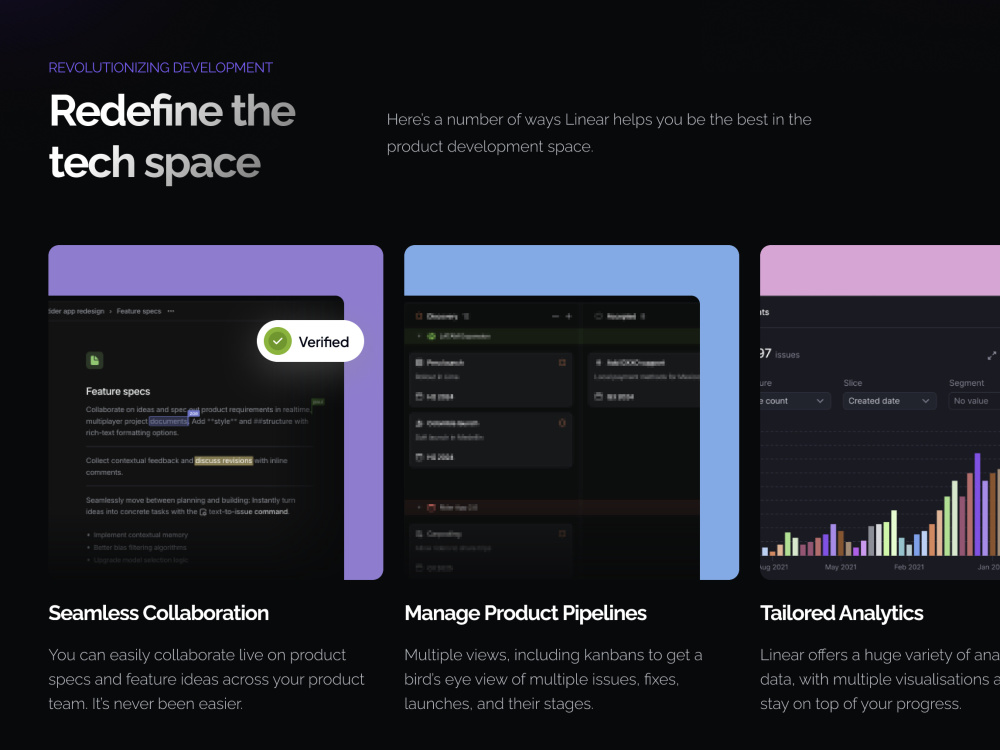
Task: Click the Manage Product Pipelines preview image
Action: 571,413
